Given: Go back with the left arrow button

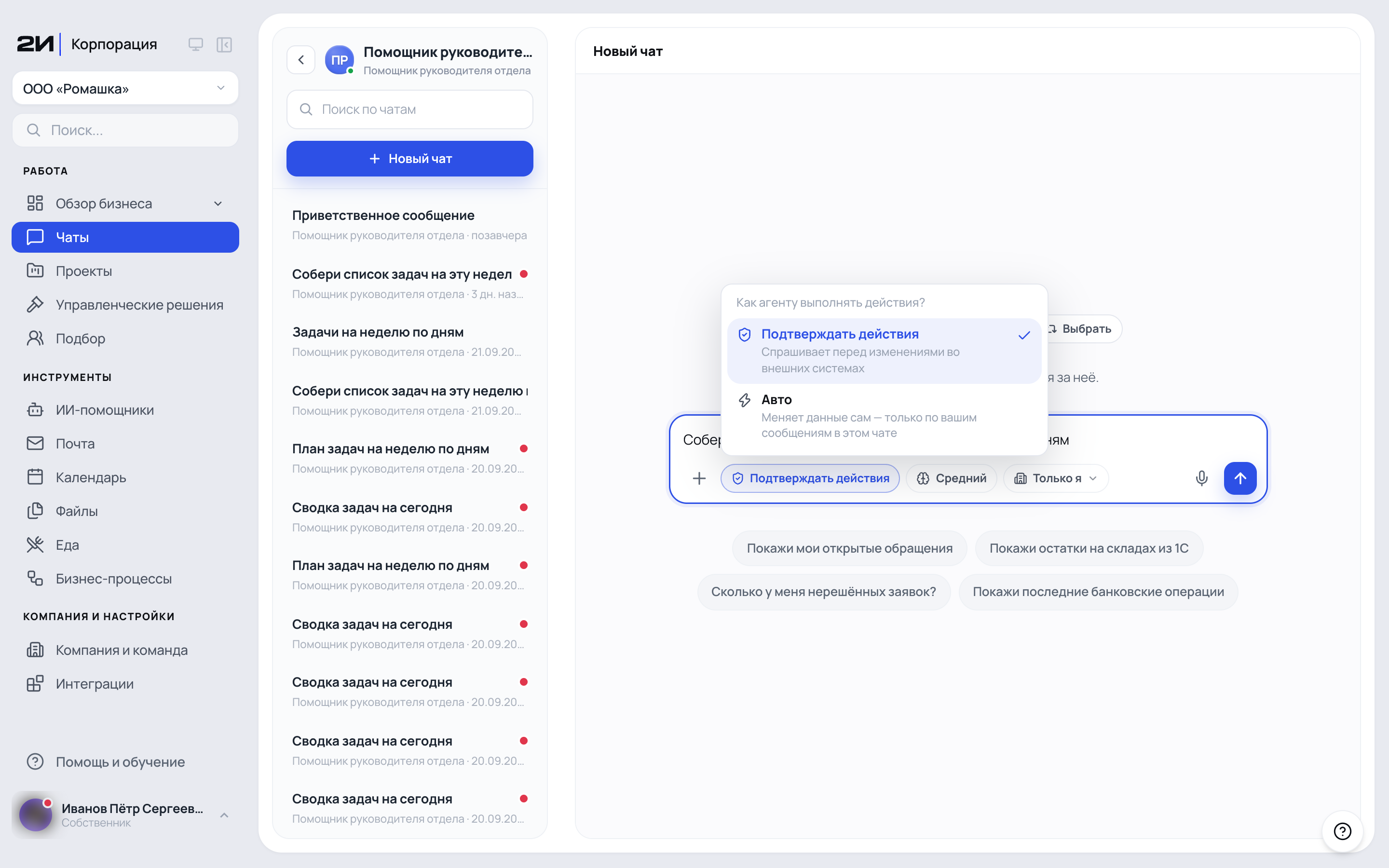Looking at the screenshot, I should [301, 60].
